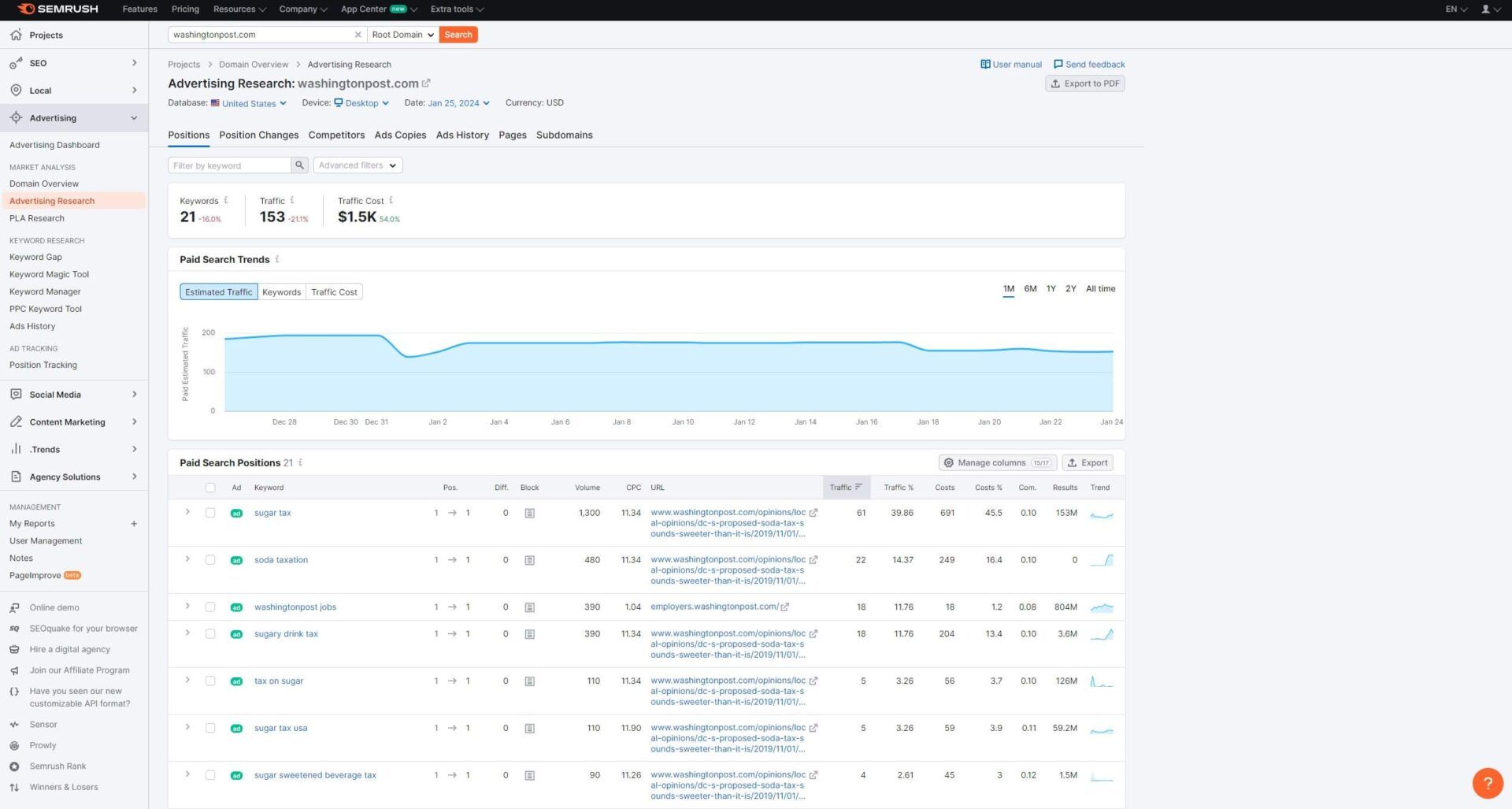Click the Paid Search Positions info icon

tap(300, 462)
